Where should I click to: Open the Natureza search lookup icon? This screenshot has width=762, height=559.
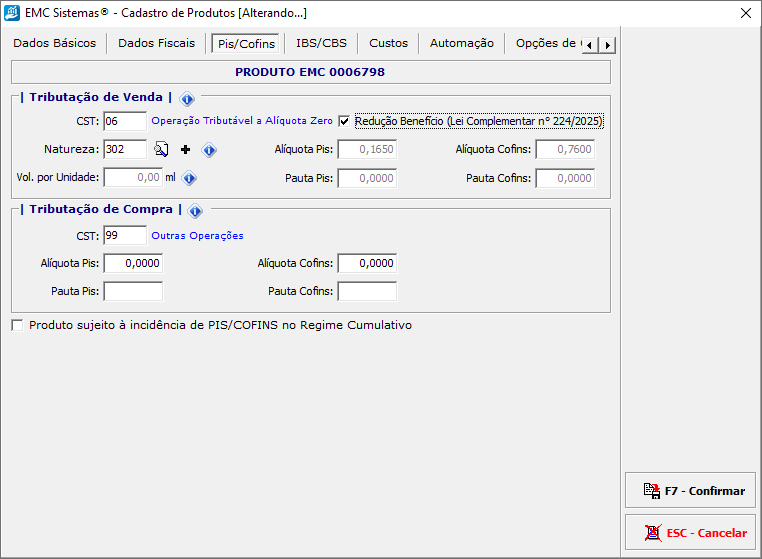pyautogui.click(x=162, y=150)
